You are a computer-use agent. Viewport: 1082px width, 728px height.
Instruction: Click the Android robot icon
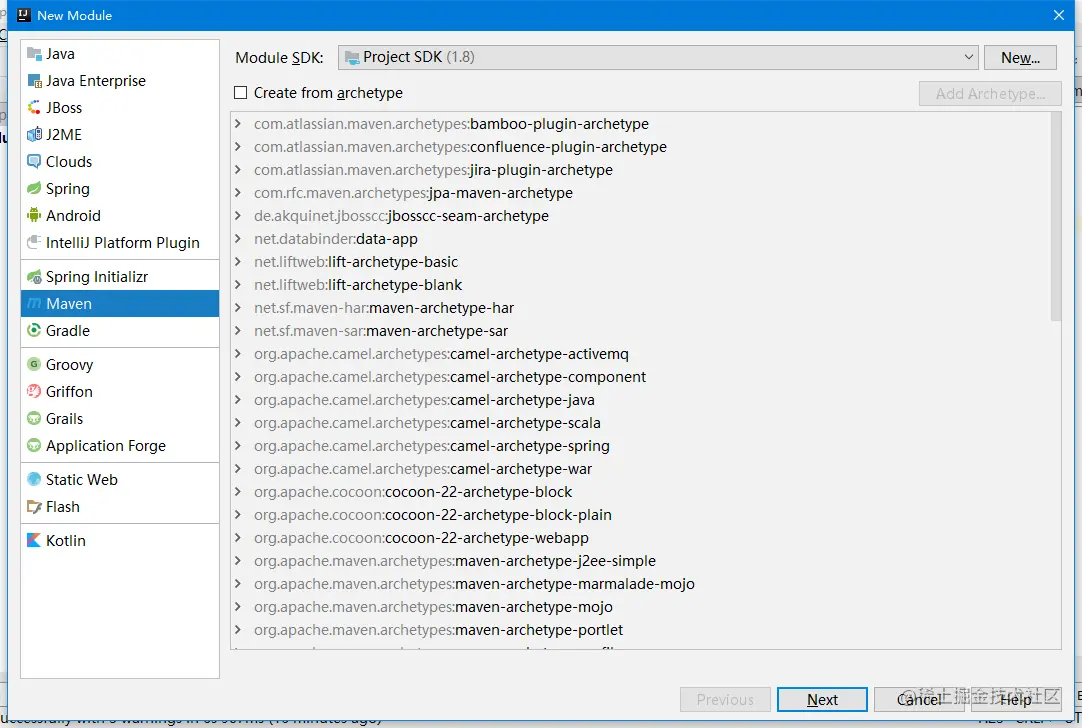(x=34, y=215)
